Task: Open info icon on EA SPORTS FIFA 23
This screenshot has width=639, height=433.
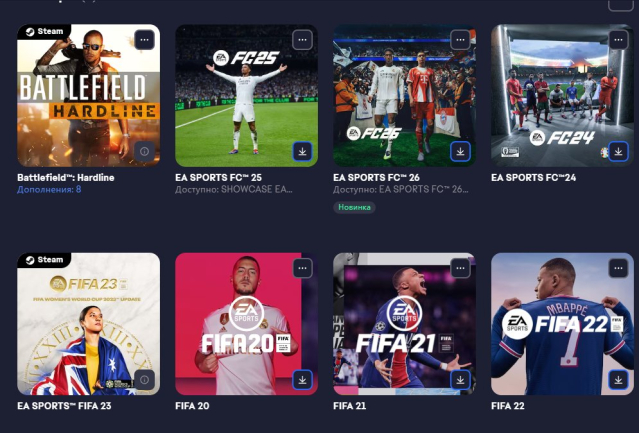Action: (144, 380)
